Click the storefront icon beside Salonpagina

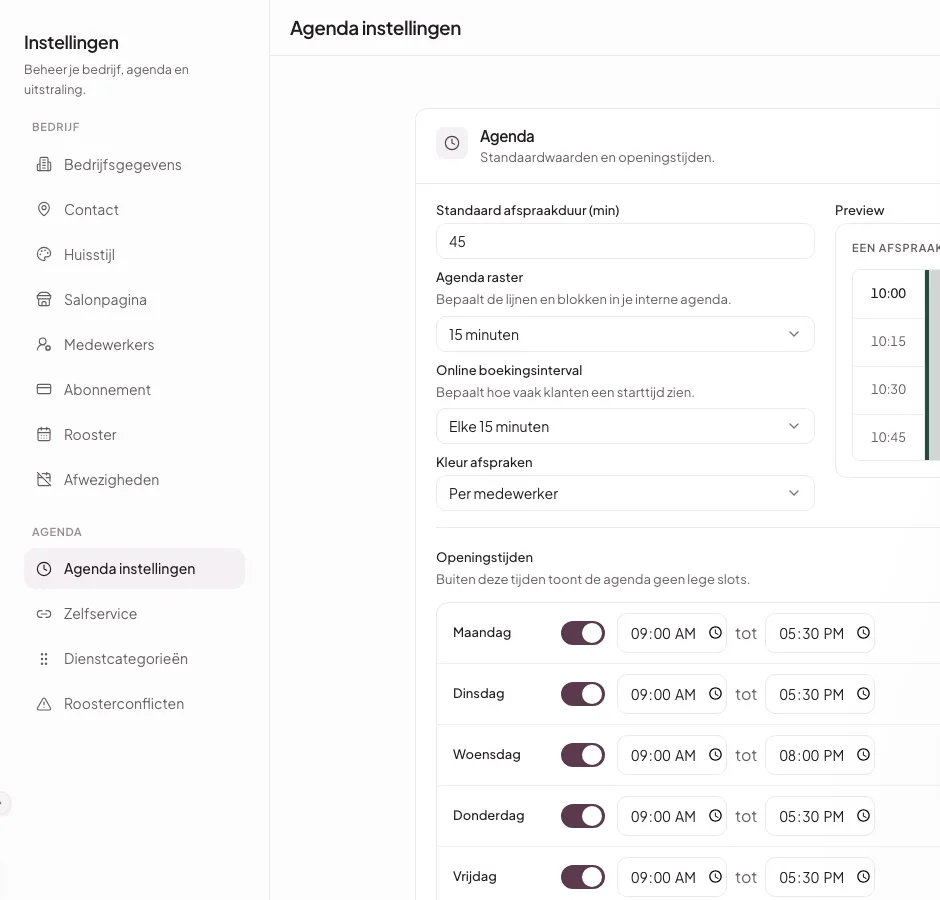[44, 299]
